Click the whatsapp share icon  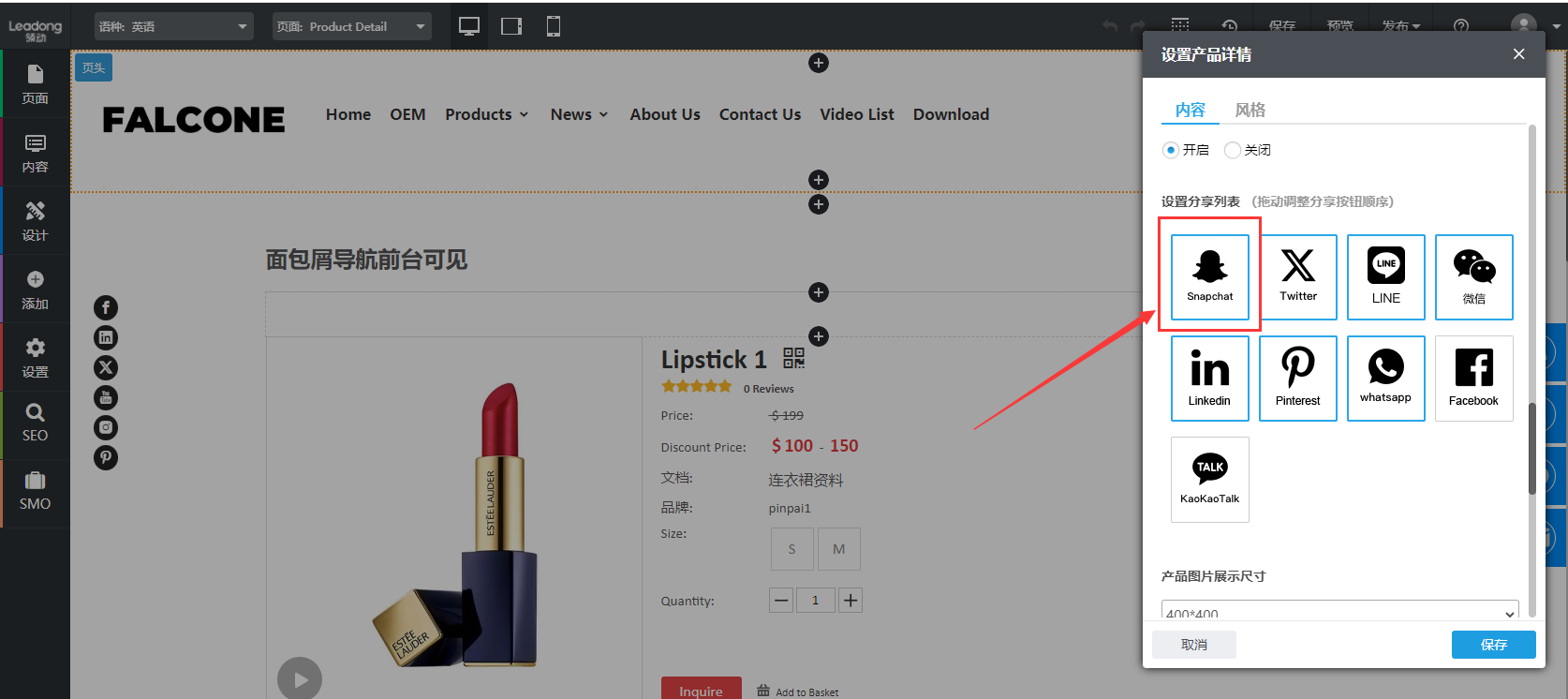1385,378
